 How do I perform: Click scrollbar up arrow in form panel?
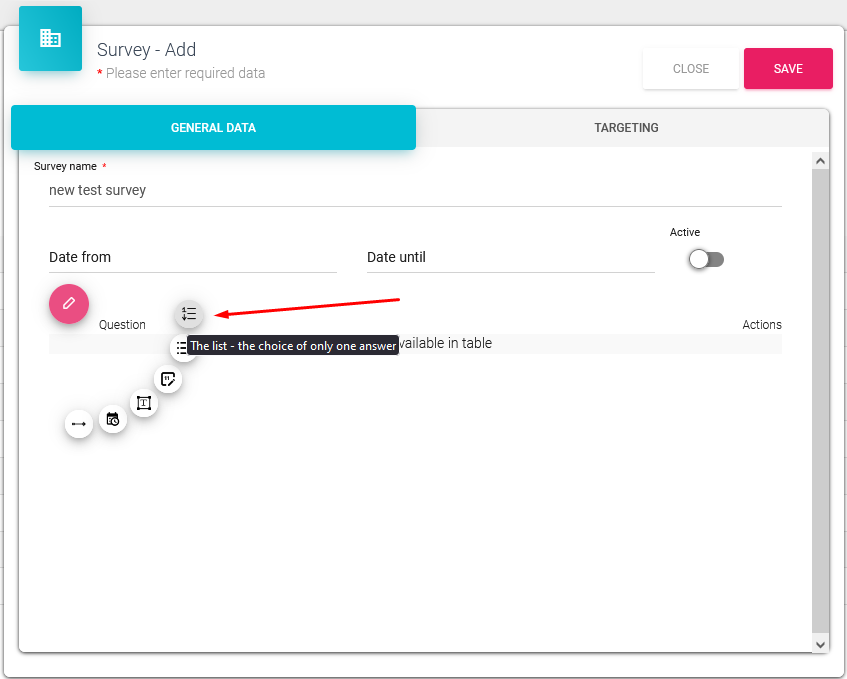click(x=820, y=160)
